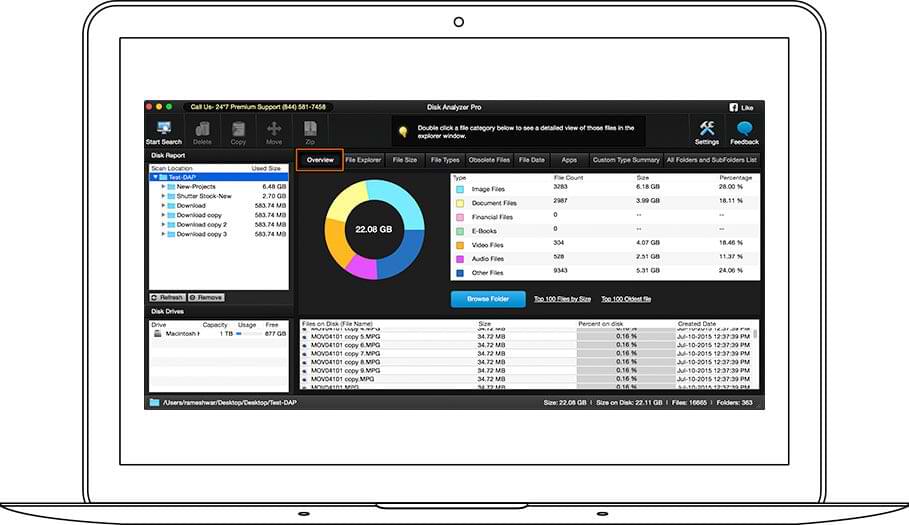
Task: Open Settings with the tools icon
Action: [707, 129]
